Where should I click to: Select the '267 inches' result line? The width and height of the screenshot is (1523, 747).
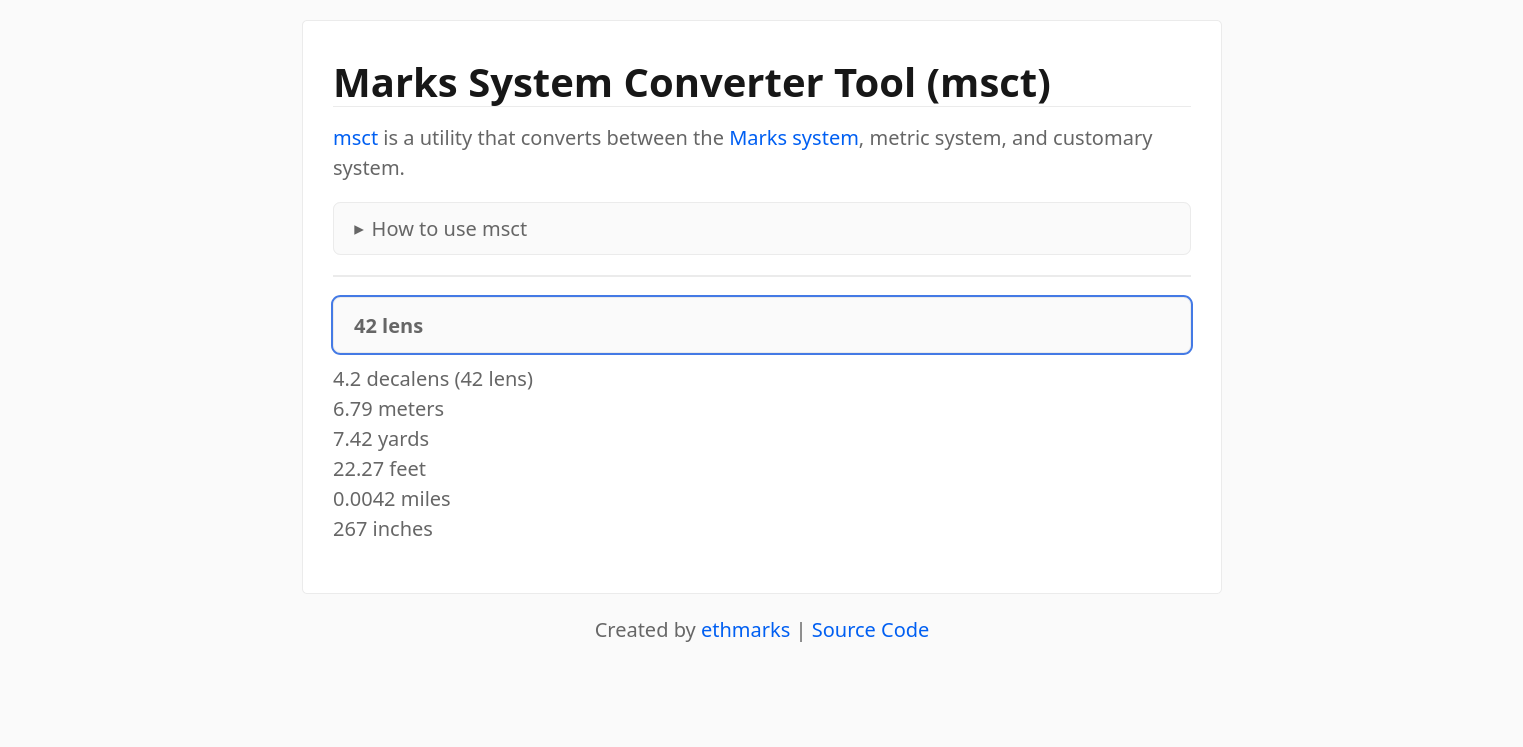(x=382, y=529)
